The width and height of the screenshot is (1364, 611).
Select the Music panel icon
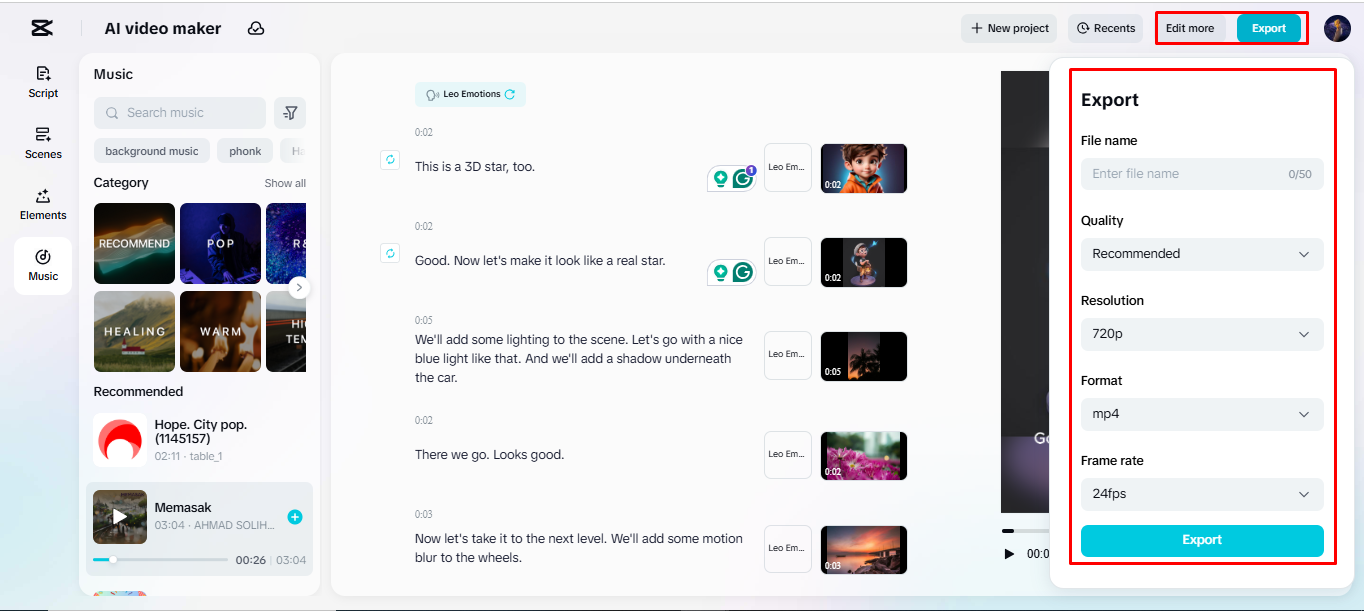[43, 266]
